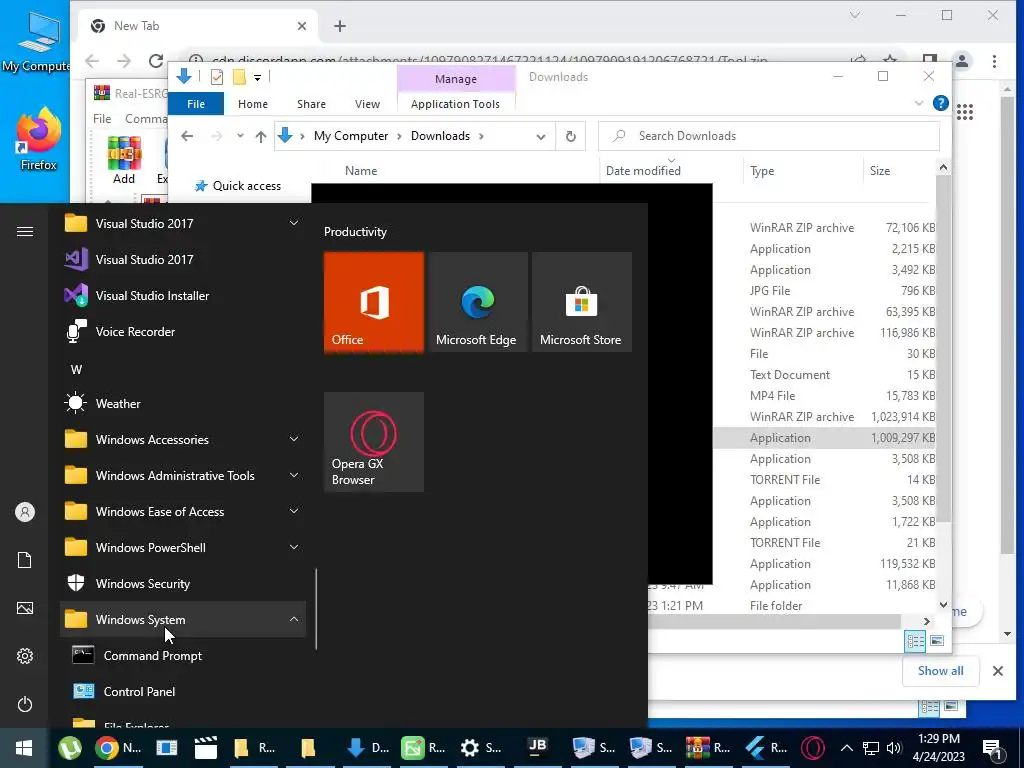Switch to Chrome on the taskbar
Image resolution: width=1024 pixels, height=768 pixels.
118,748
